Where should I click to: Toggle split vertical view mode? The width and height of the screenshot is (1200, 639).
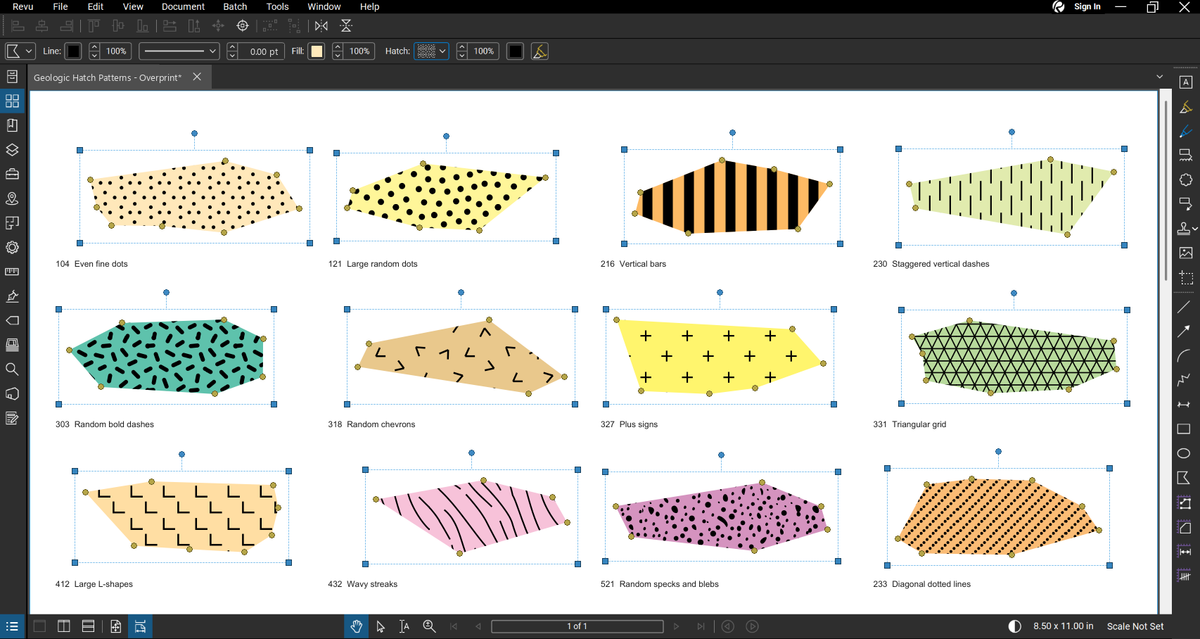tap(64, 626)
